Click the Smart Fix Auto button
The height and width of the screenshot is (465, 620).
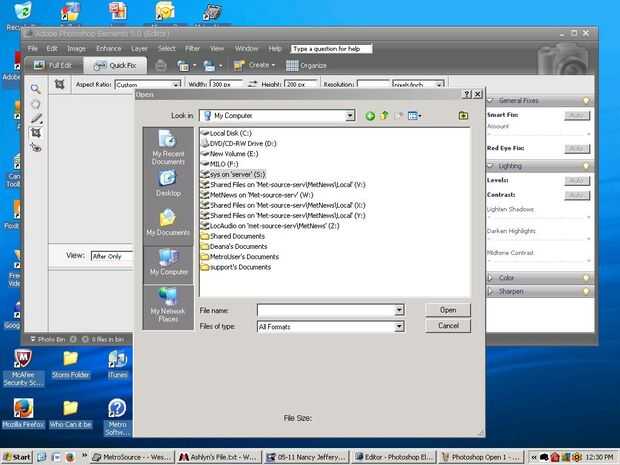(x=577, y=115)
